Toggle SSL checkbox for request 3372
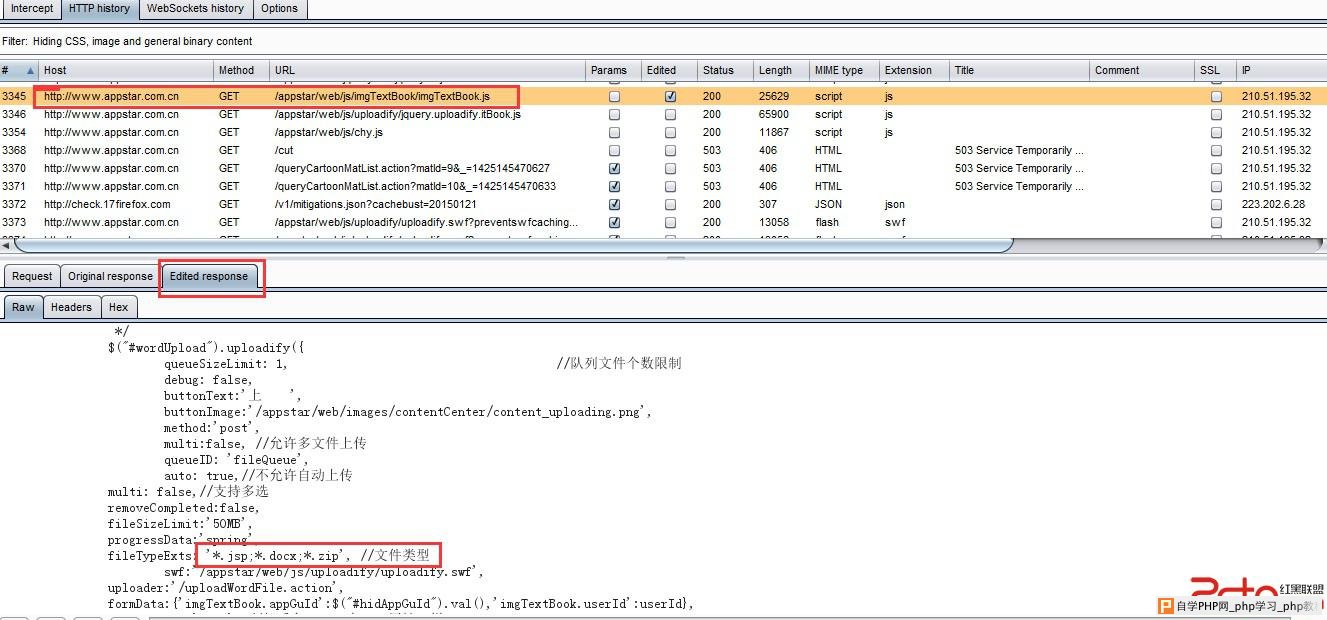The width and height of the screenshot is (1327, 620). (1216, 205)
